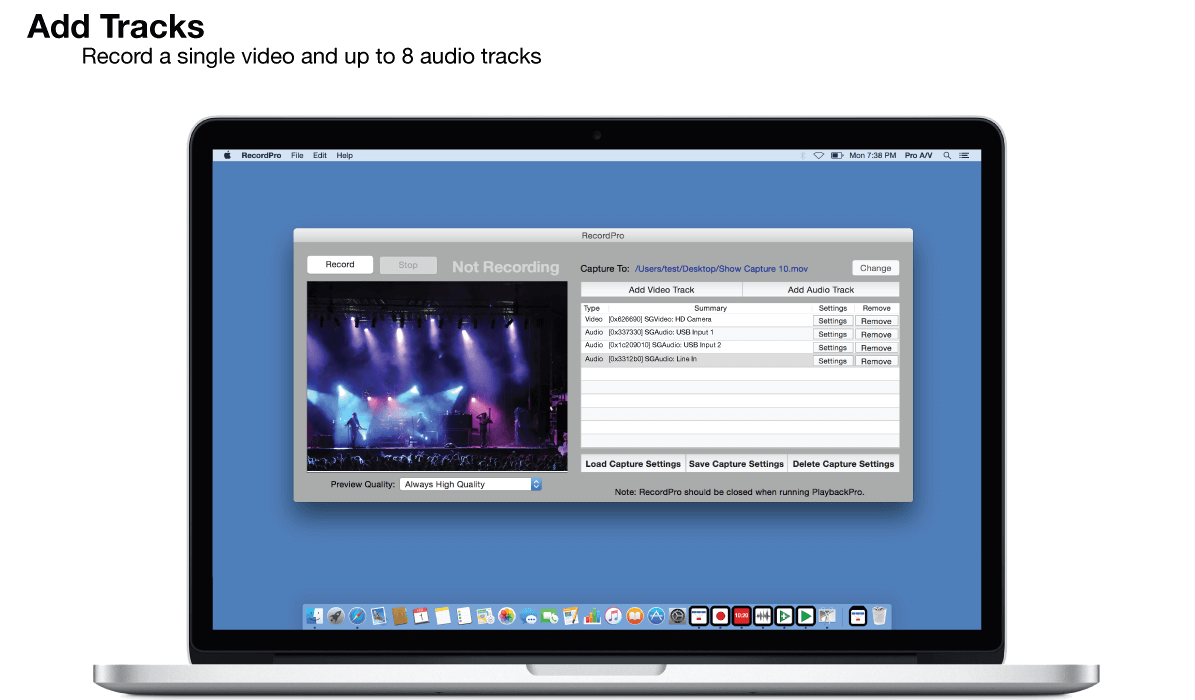
Task: Open iBooks orange book icon in Dock
Action: tap(635, 615)
